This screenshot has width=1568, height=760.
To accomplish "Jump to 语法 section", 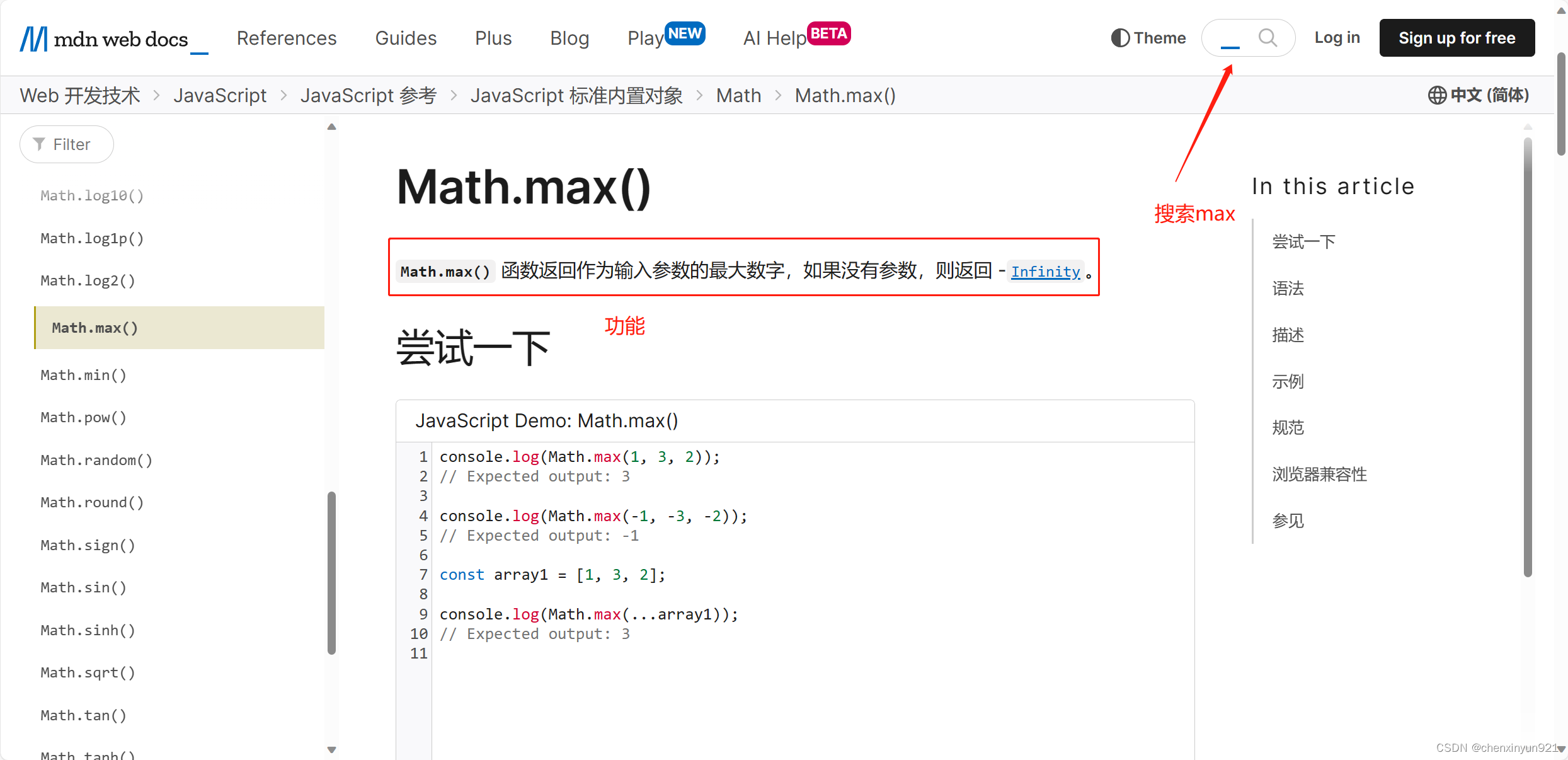I will [1288, 289].
